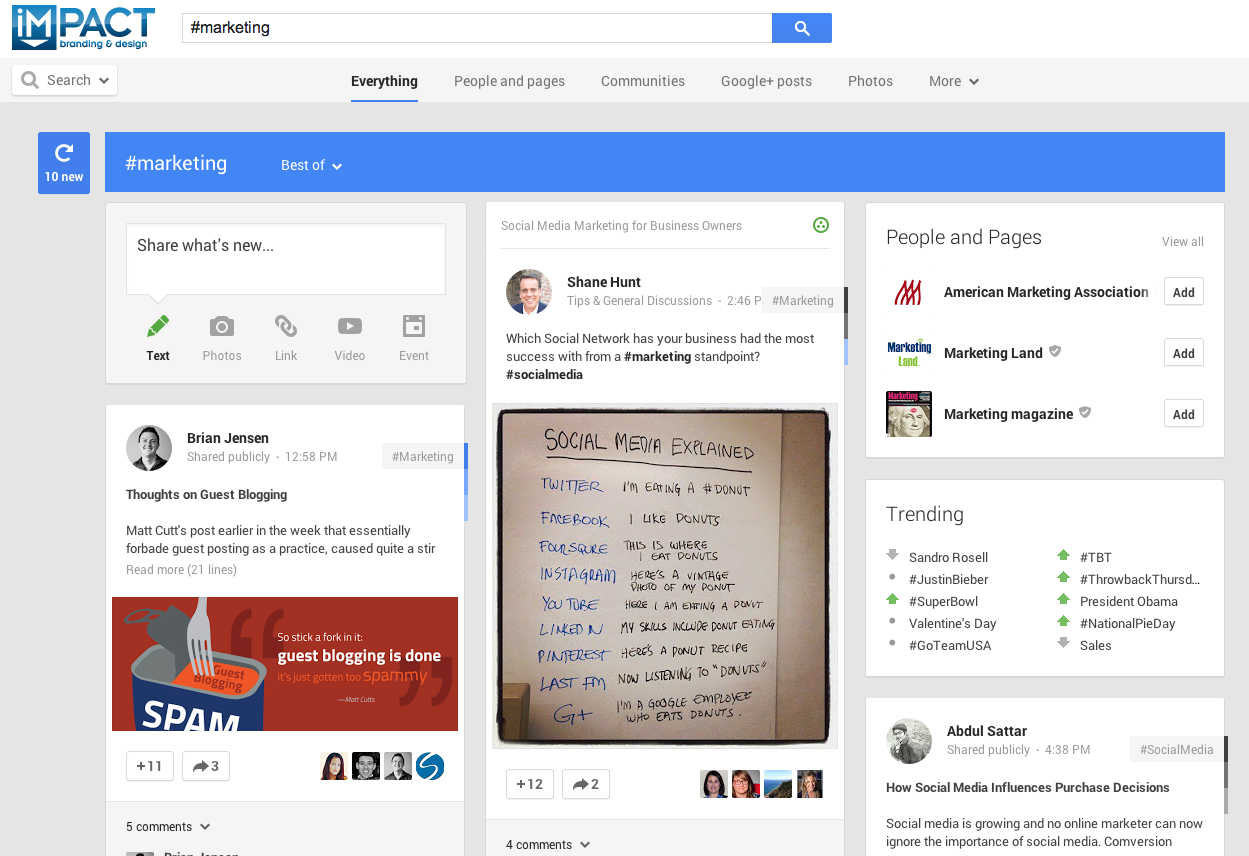Click Marketing magazine's verified badge
The height and width of the screenshot is (856, 1249).
(x=1085, y=412)
